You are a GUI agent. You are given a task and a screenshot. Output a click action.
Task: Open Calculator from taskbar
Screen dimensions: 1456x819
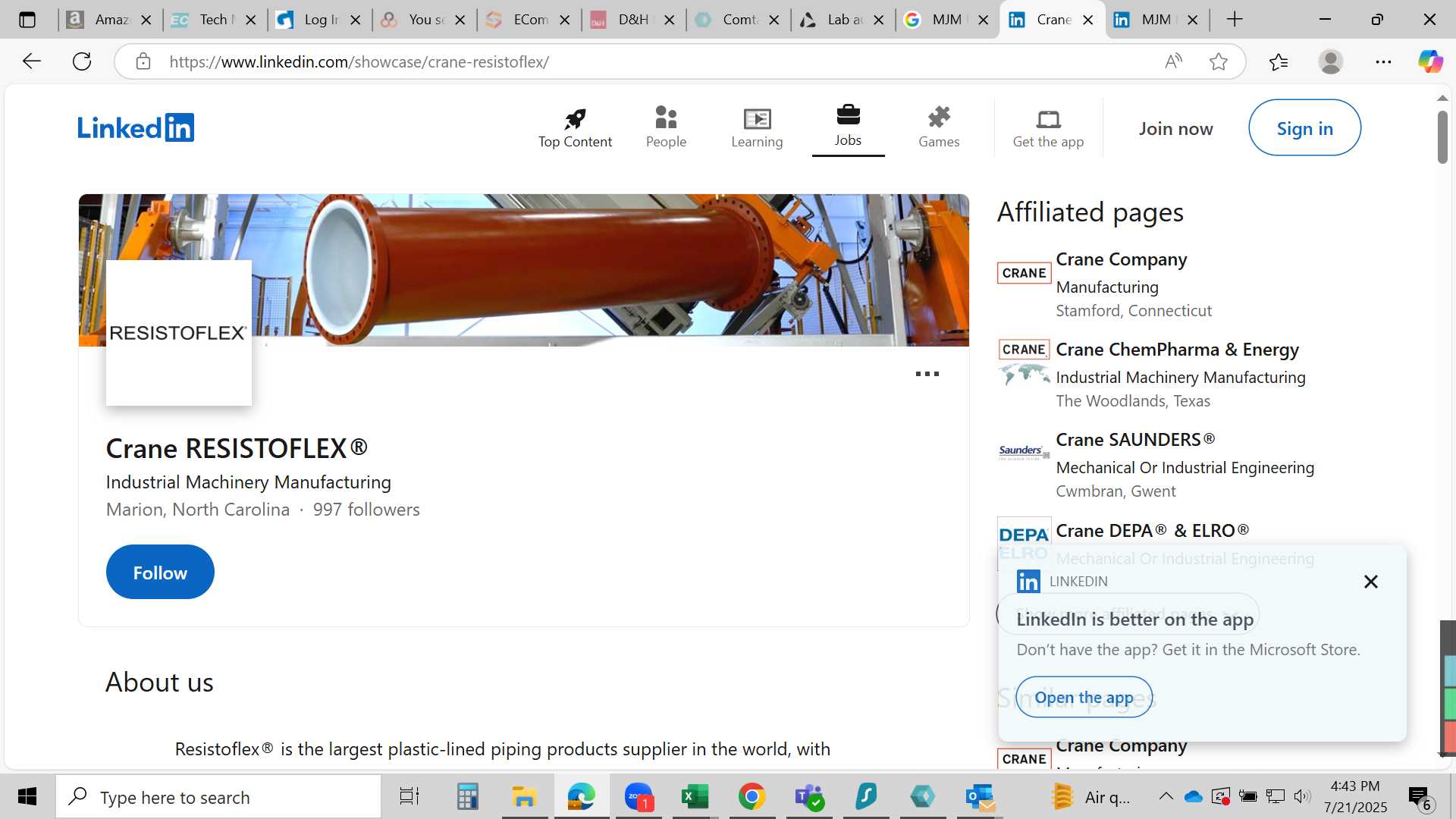(x=467, y=796)
